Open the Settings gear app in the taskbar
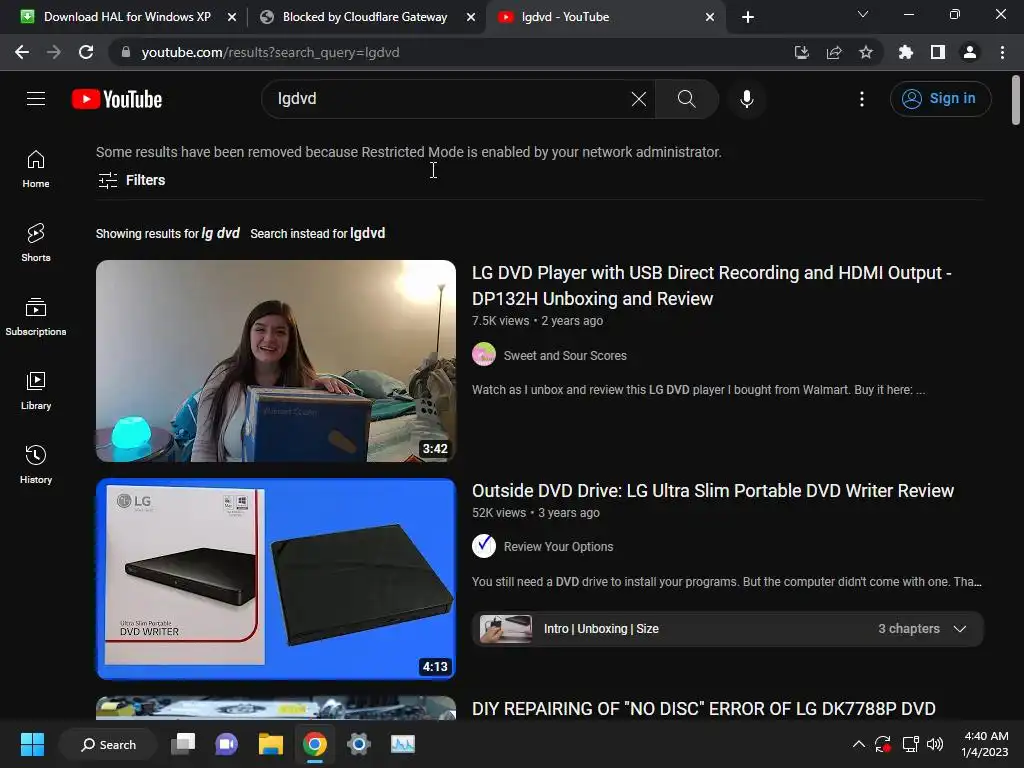This screenshot has width=1024, height=768. (x=359, y=744)
